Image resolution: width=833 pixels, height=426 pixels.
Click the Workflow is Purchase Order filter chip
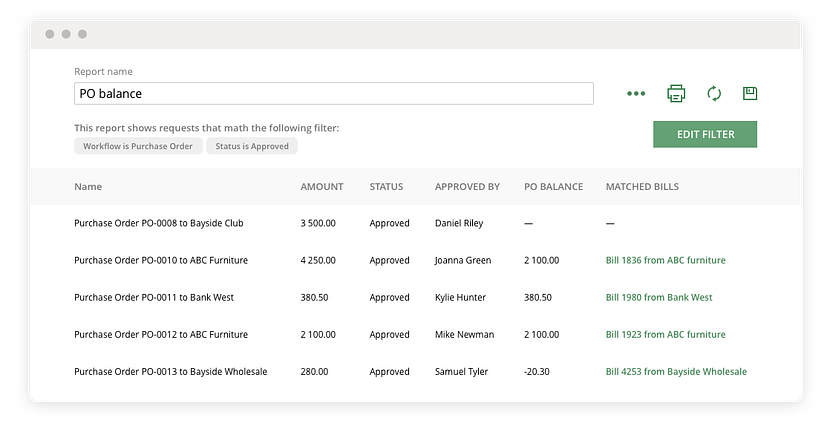tap(138, 146)
